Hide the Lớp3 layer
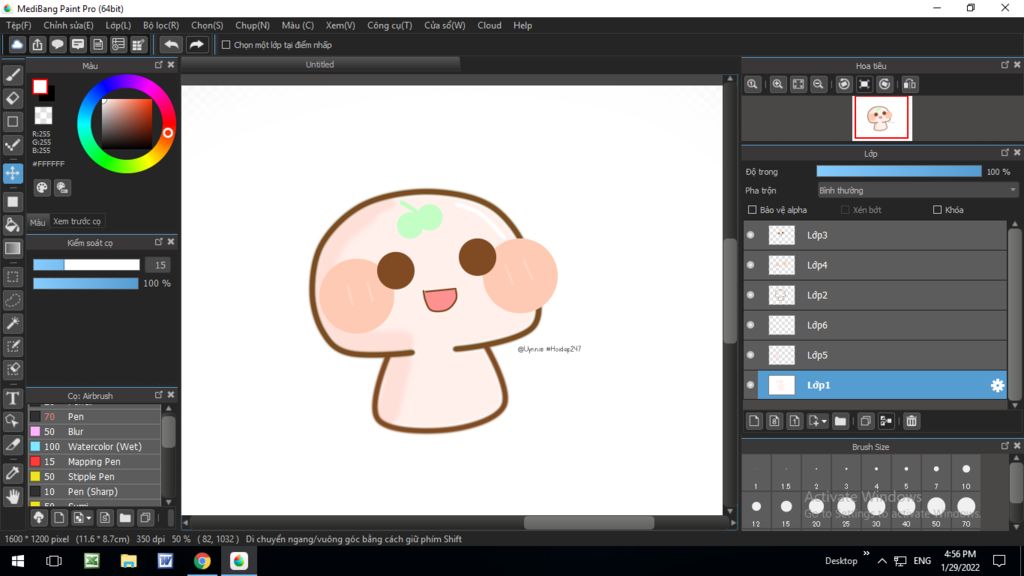This screenshot has height=576, width=1024. tap(750, 235)
